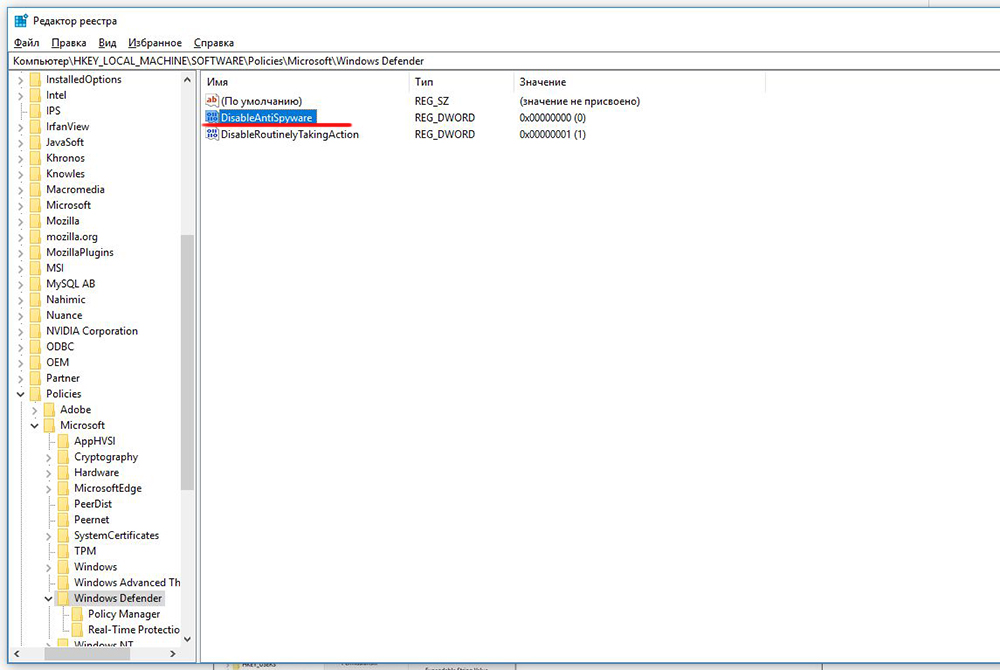Select the Policy Manager folder icon
Viewport: 1000px width, 670px height.
pyautogui.click(x=77, y=614)
